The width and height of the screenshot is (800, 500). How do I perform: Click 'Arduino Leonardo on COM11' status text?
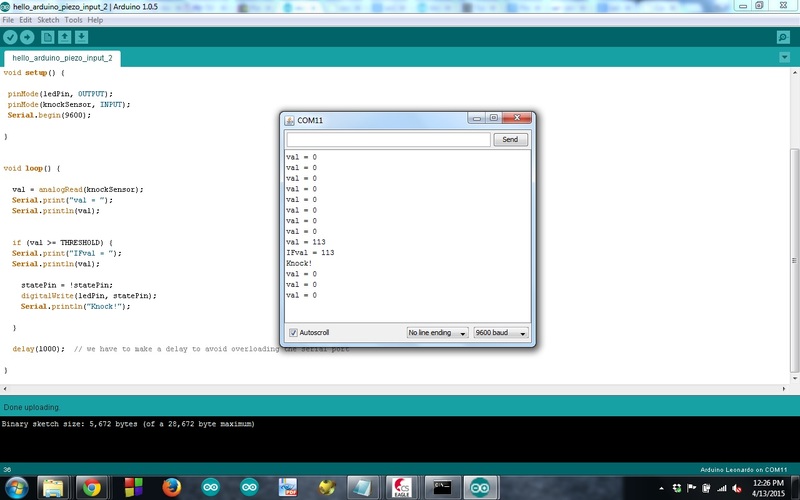pyautogui.click(x=743, y=470)
